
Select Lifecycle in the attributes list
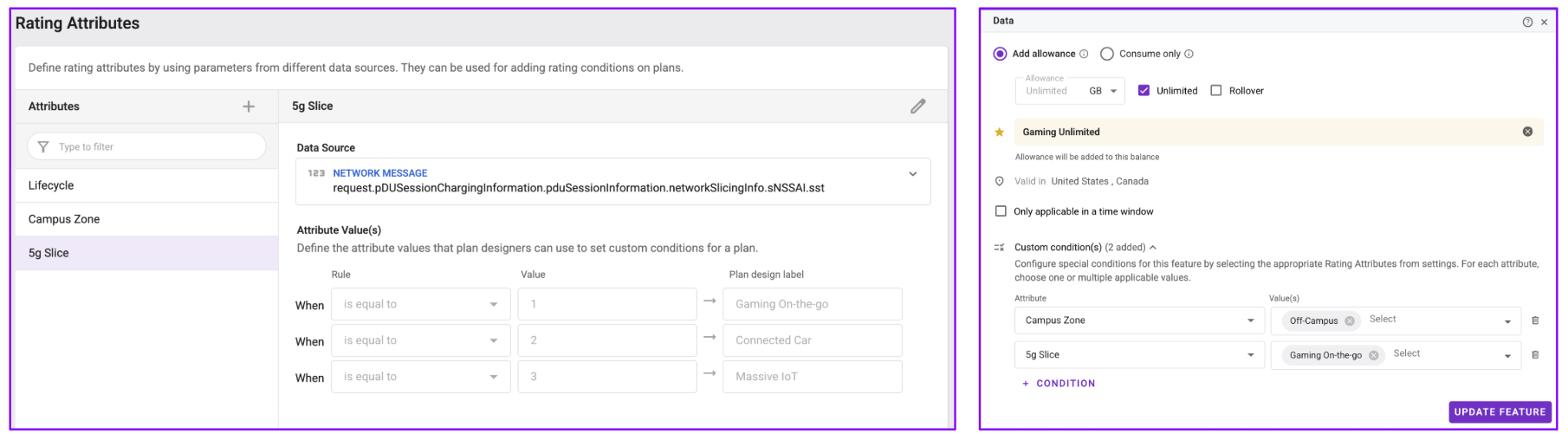tap(51, 185)
